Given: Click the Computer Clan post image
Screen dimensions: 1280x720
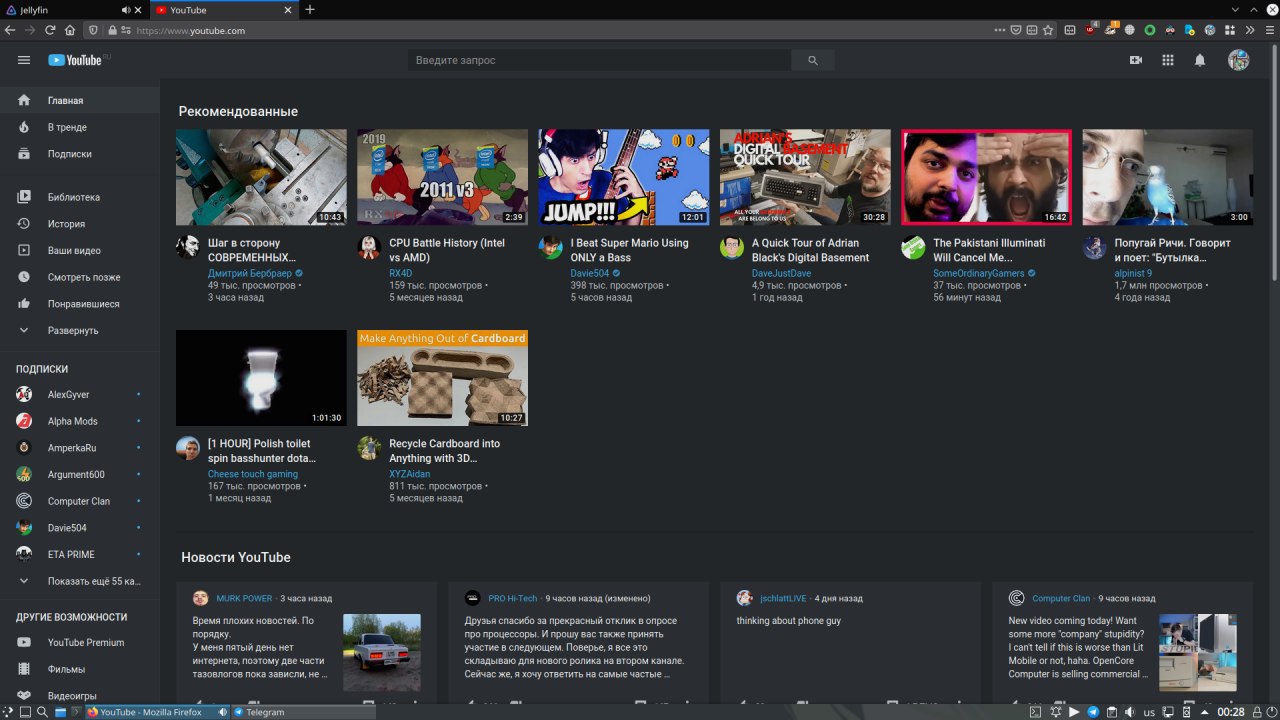Looking at the screenshot, I should pyautogui.click(x=1197, y=652).
